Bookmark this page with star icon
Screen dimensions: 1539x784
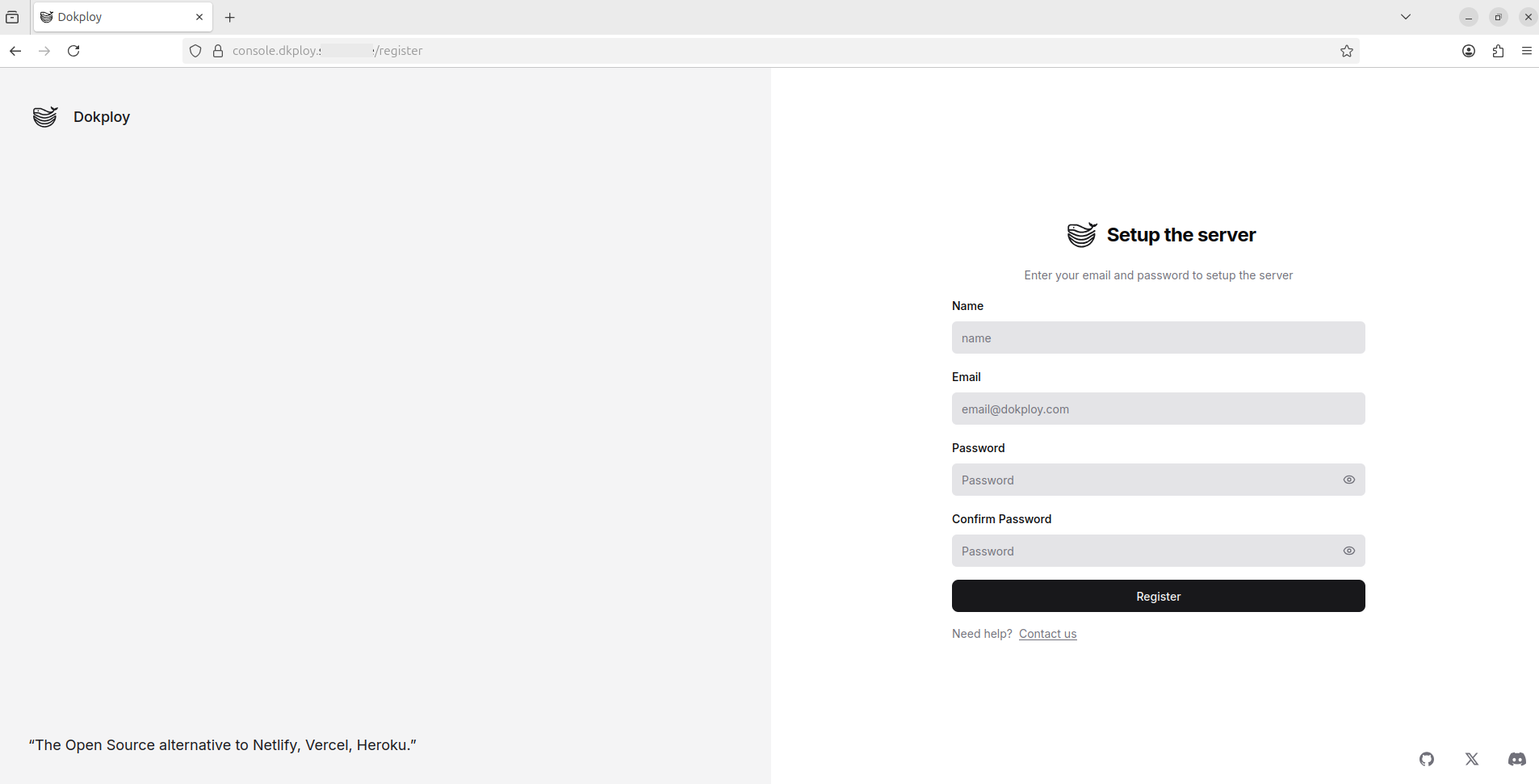click(1347, 51)
